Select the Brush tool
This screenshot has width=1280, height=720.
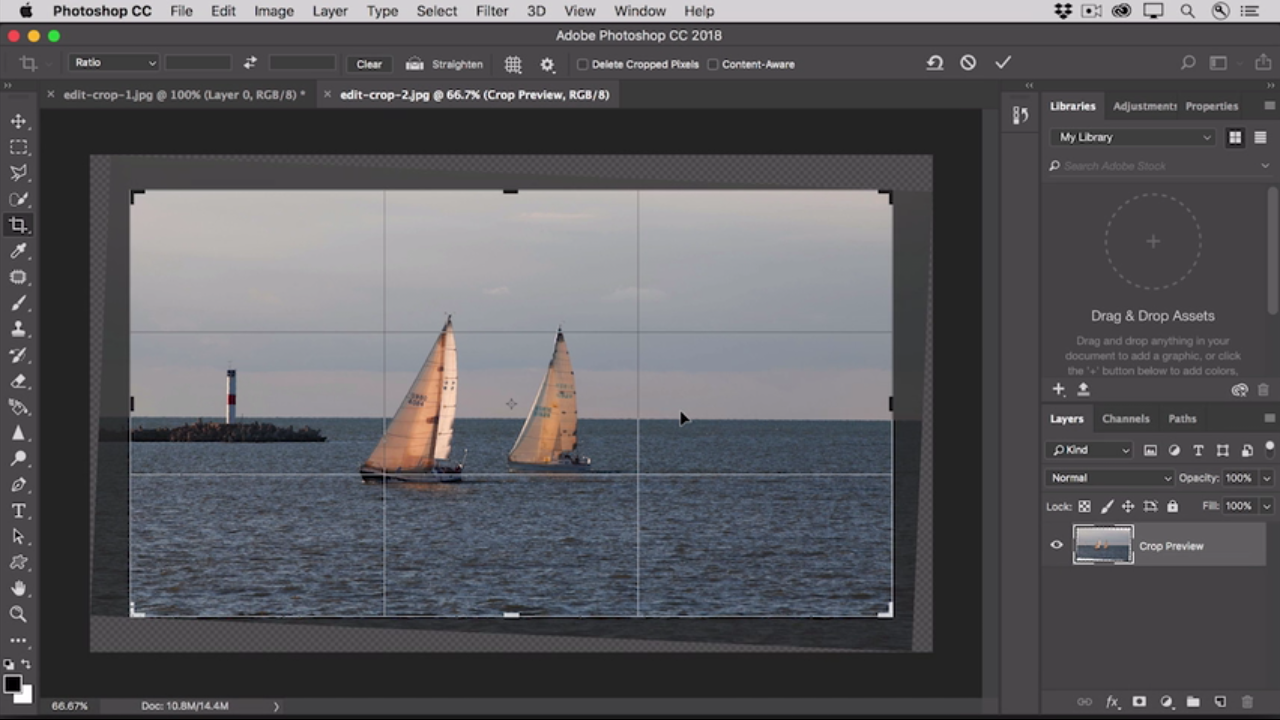(x=19, y=303)
